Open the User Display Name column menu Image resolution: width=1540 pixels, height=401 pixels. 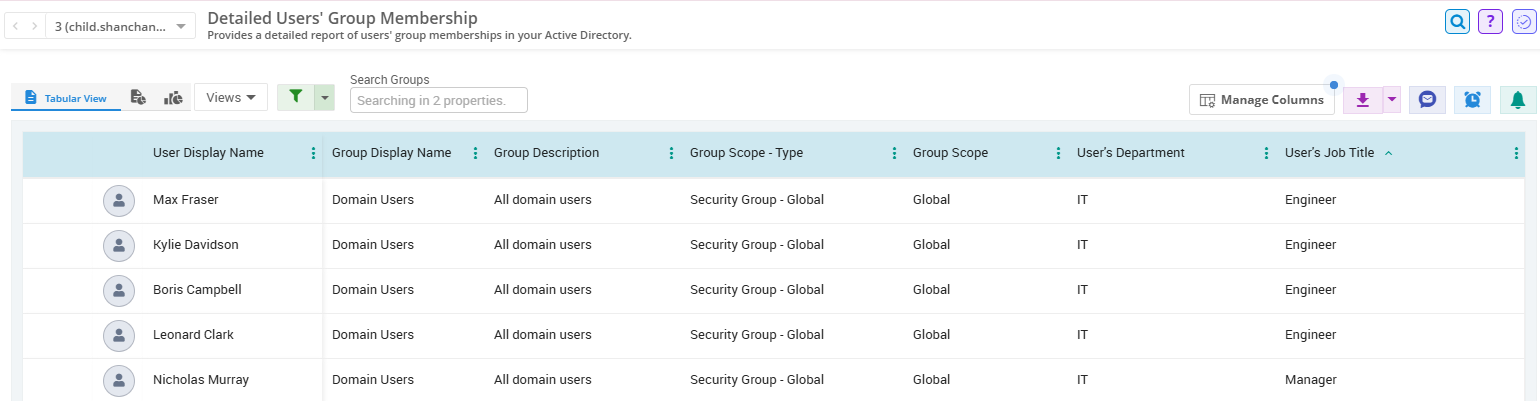313,153
